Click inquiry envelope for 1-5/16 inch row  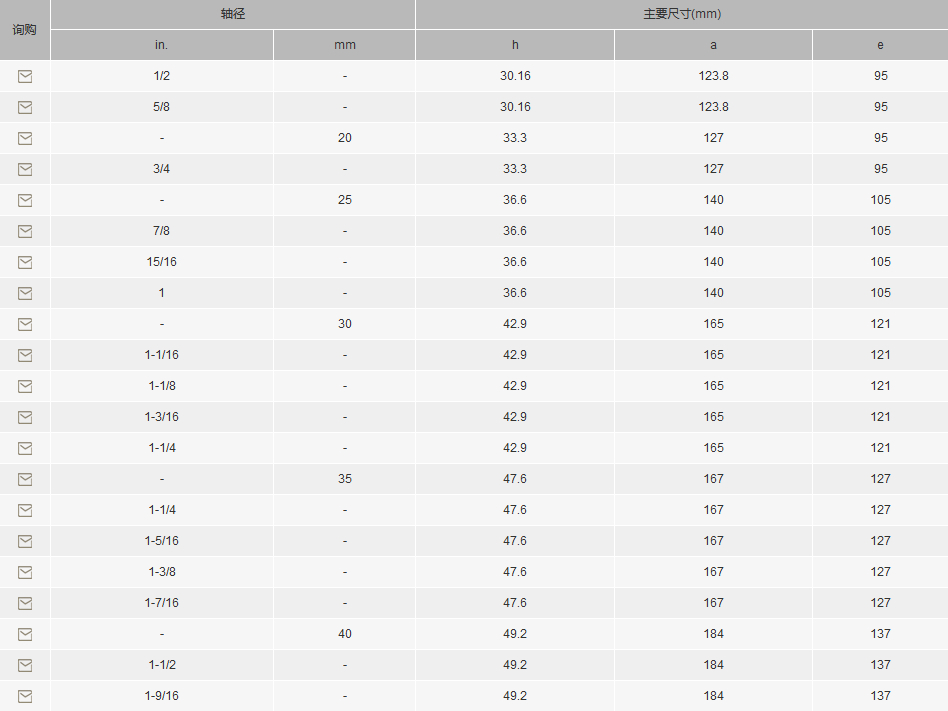pos(25,541)
